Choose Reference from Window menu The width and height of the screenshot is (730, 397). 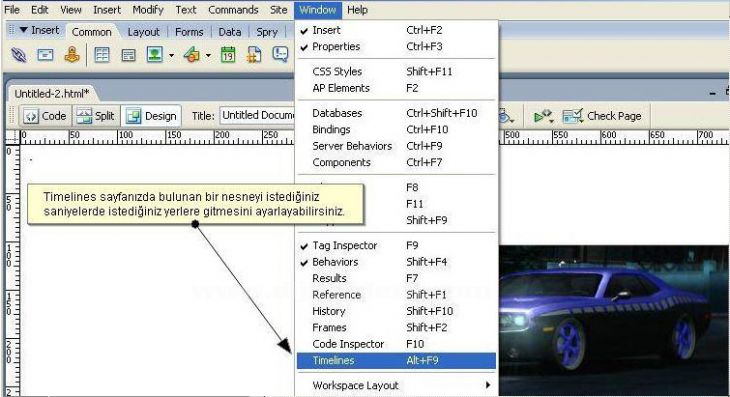coord(396,295)
